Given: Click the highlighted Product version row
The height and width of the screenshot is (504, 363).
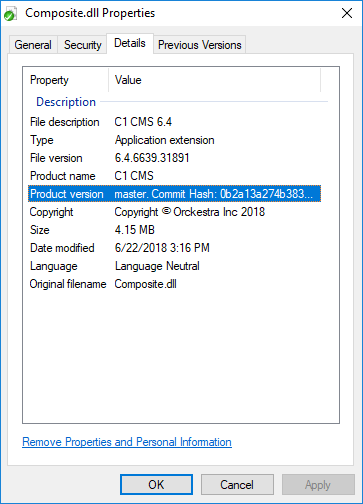Looking at the screenshot, I should tap(174, 194).
